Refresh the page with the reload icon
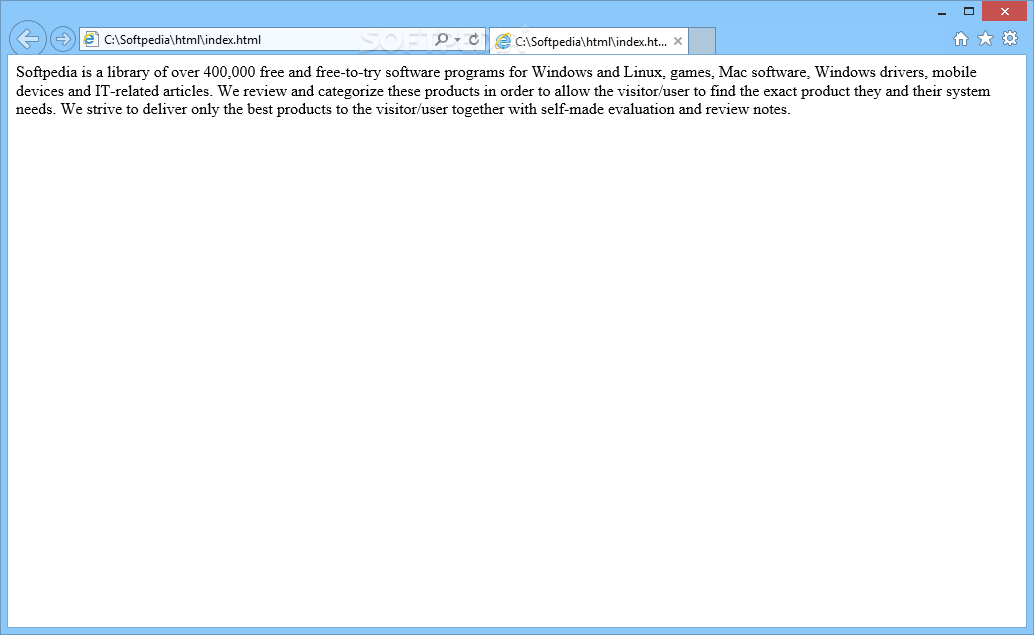1034x635 pixels. pyautogui.click(x=473, y=40)
